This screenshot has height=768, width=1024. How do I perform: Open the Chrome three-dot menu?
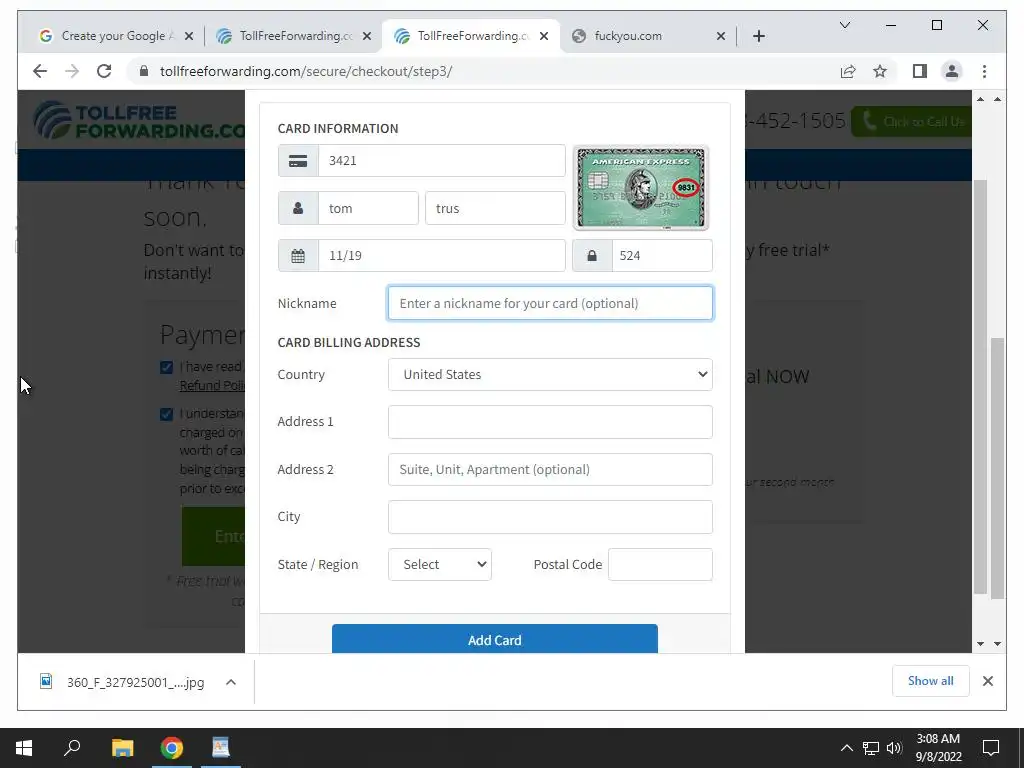tap(984, 71)
